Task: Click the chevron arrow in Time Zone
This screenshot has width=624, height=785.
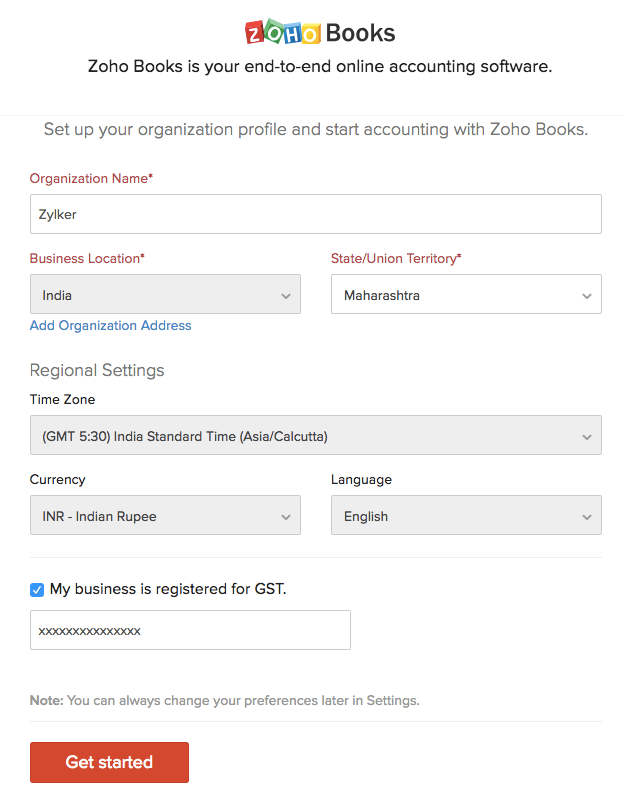Action: tap(586, 437)
